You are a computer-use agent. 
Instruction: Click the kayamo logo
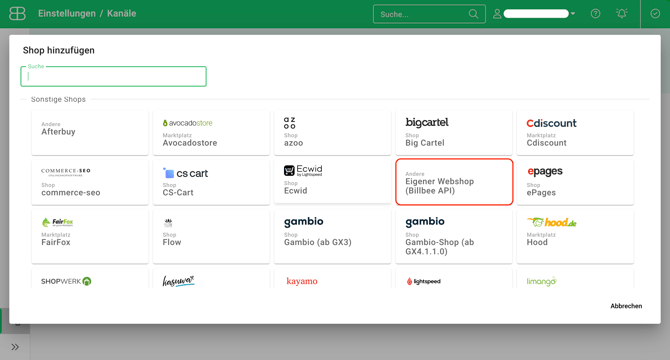[302, 281]
